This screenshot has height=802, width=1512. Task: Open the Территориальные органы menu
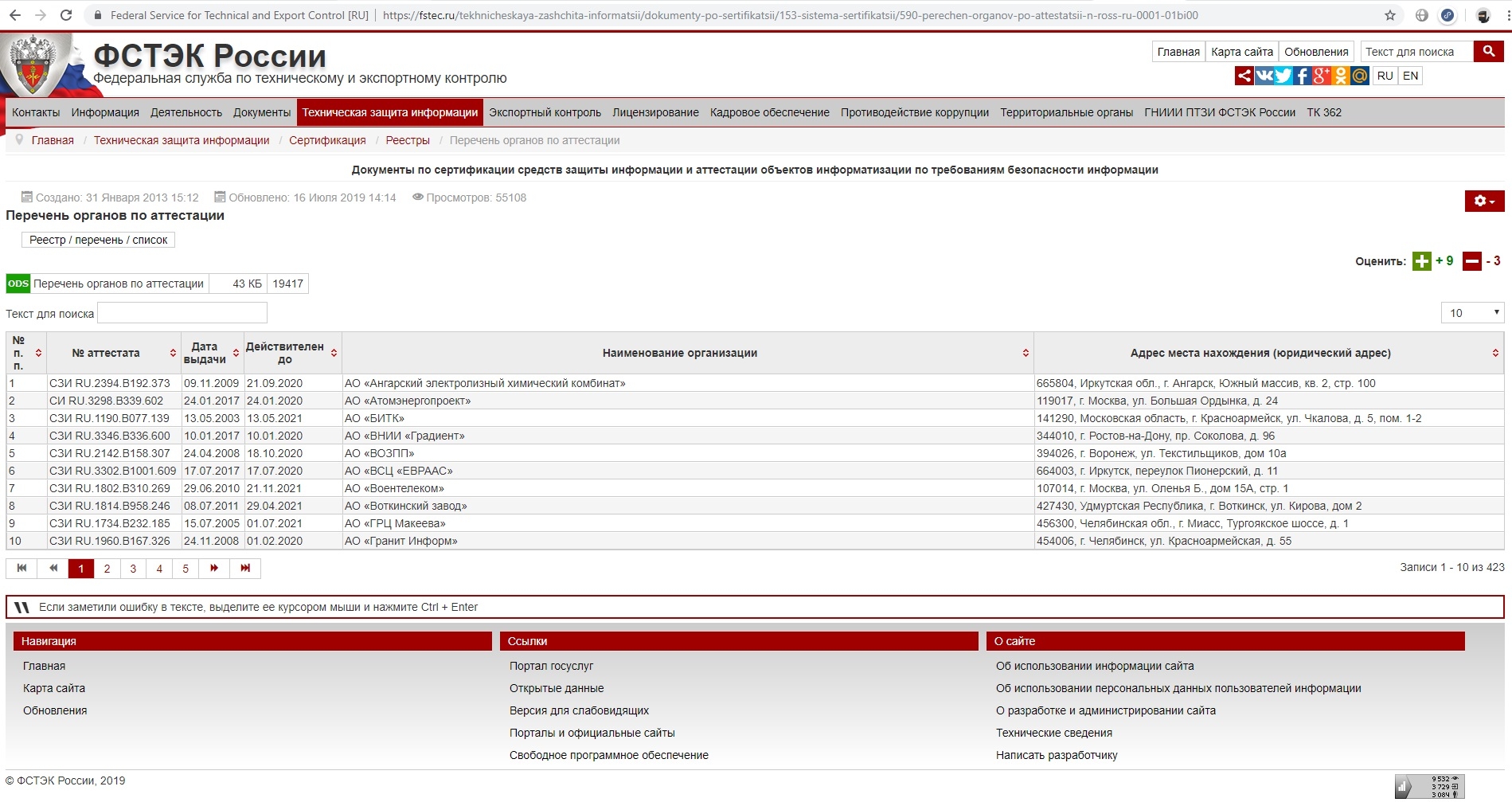1067,112
